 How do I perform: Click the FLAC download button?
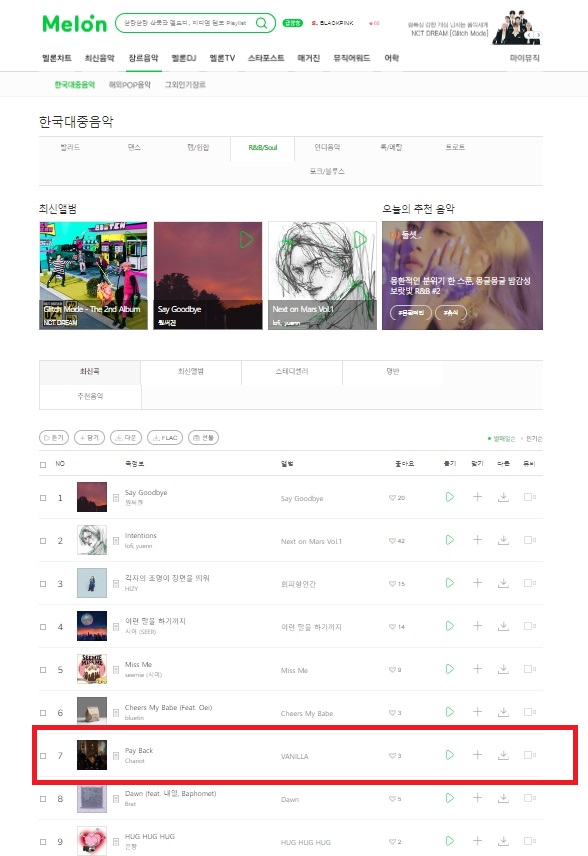pyautogui.click(x=165, y=438)
